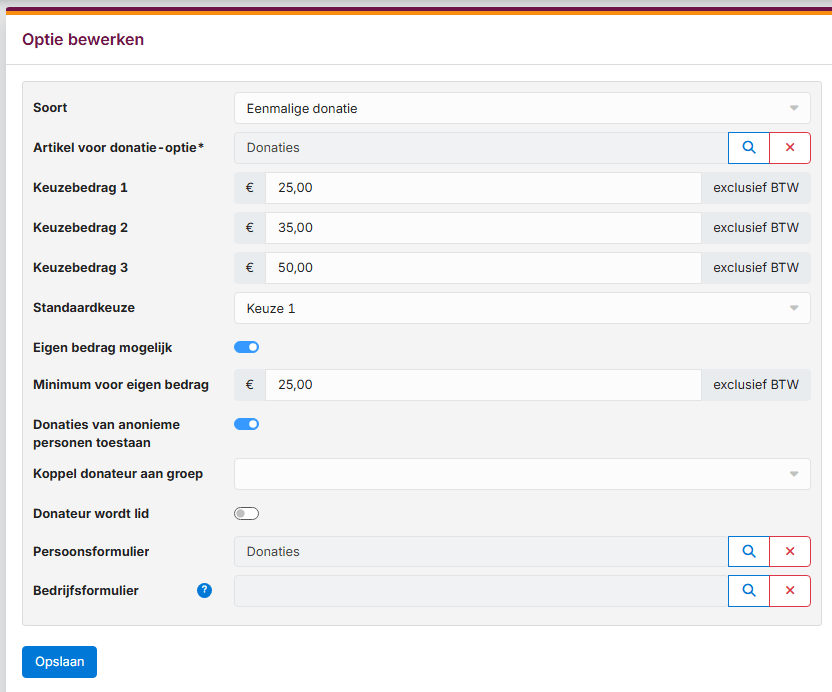Screen dimensions: 832x692
Task: Click the Keuzebedrag 1 amount field
Action: coord(482,188)
